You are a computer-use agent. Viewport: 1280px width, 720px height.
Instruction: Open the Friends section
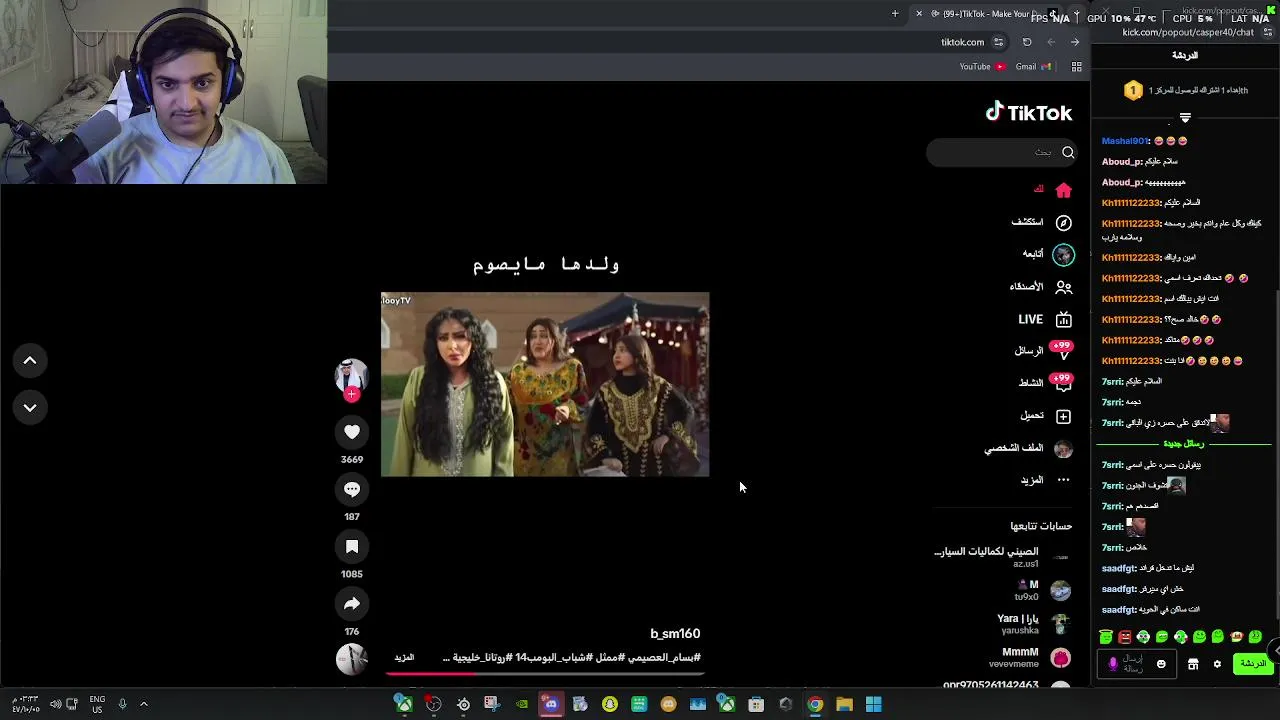(x=1040, y=287)
